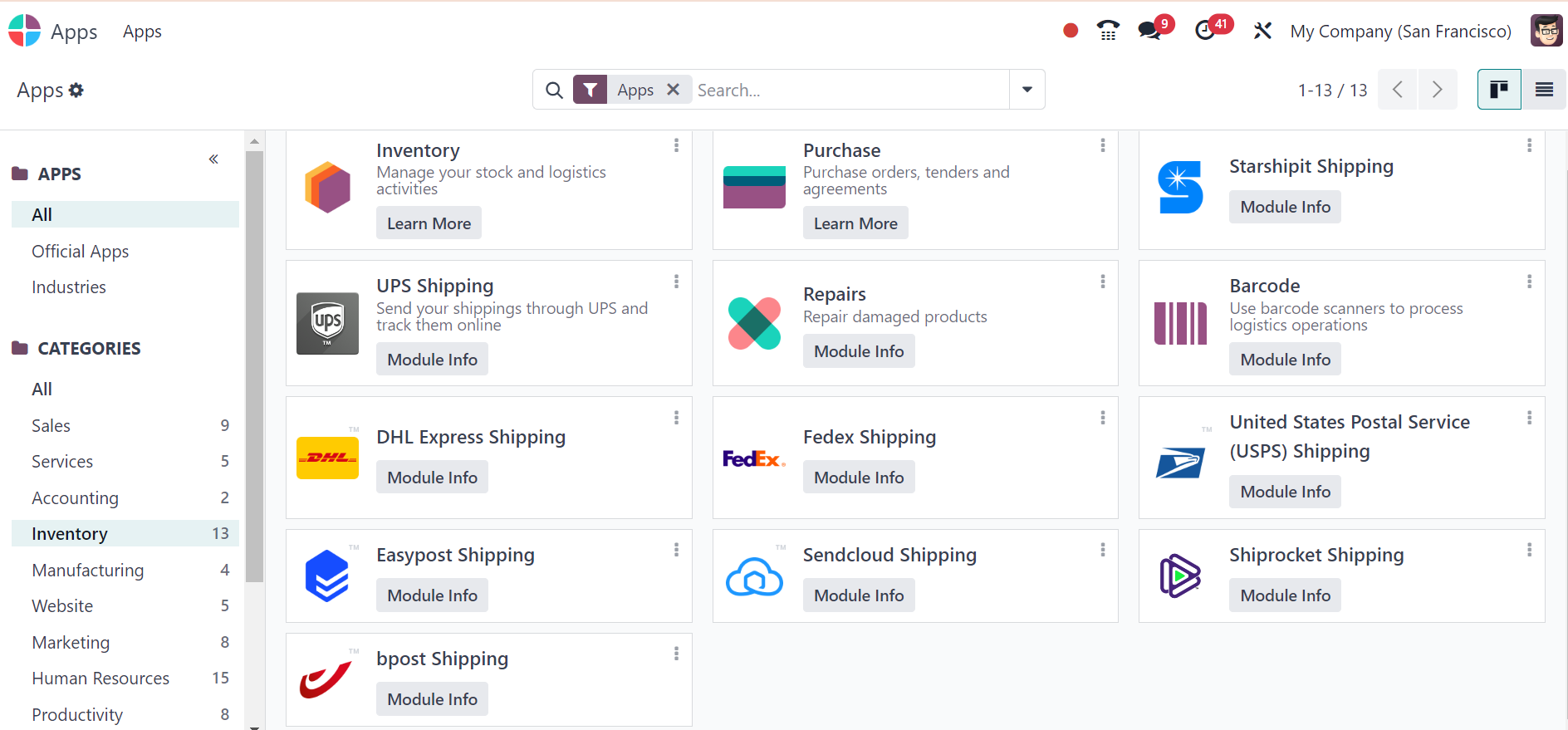The height and width of the screenshot is (730, 1568).
Task: Filter by Accounting category
Action: 125,497
